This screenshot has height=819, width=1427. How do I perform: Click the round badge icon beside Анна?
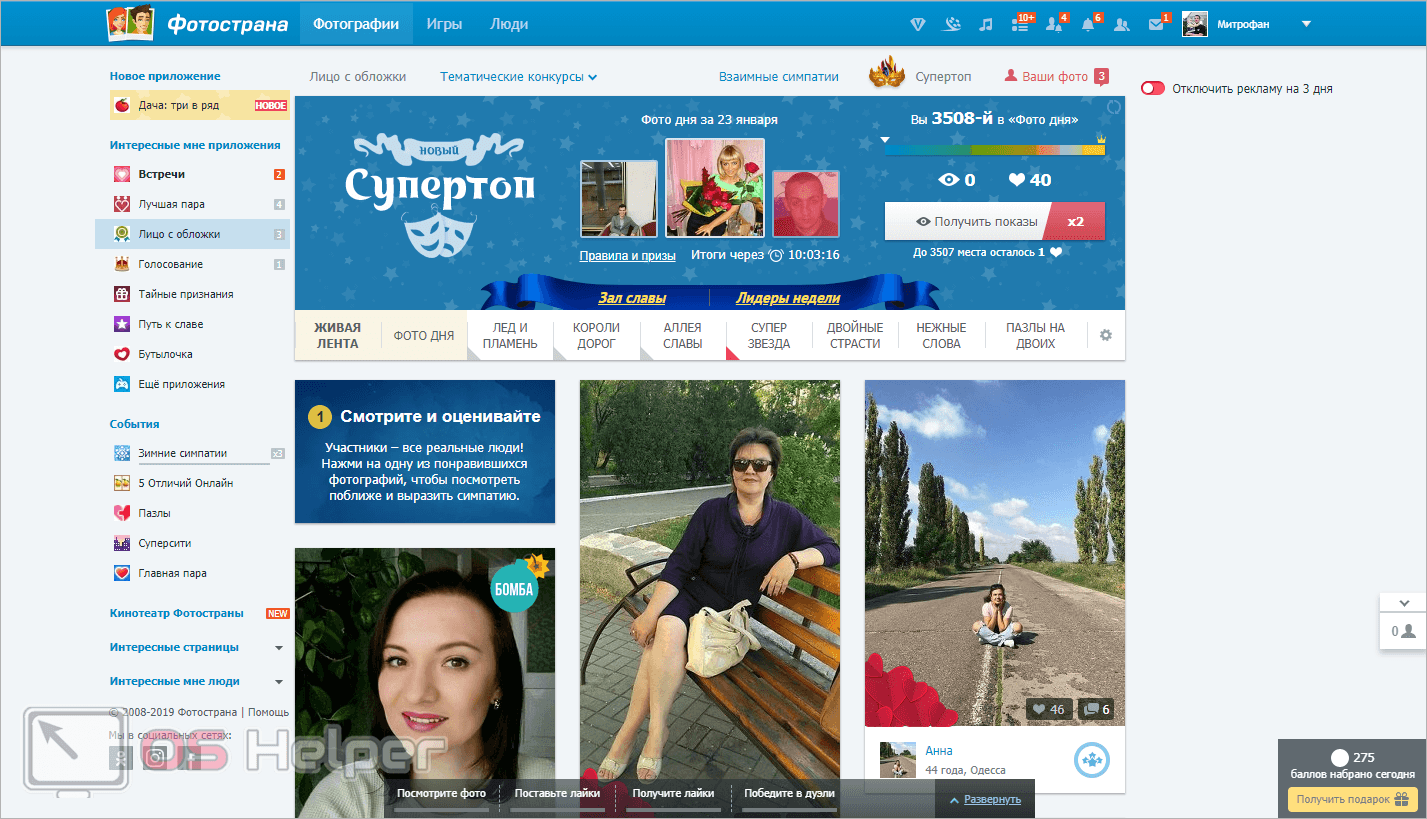[1092, 761]
